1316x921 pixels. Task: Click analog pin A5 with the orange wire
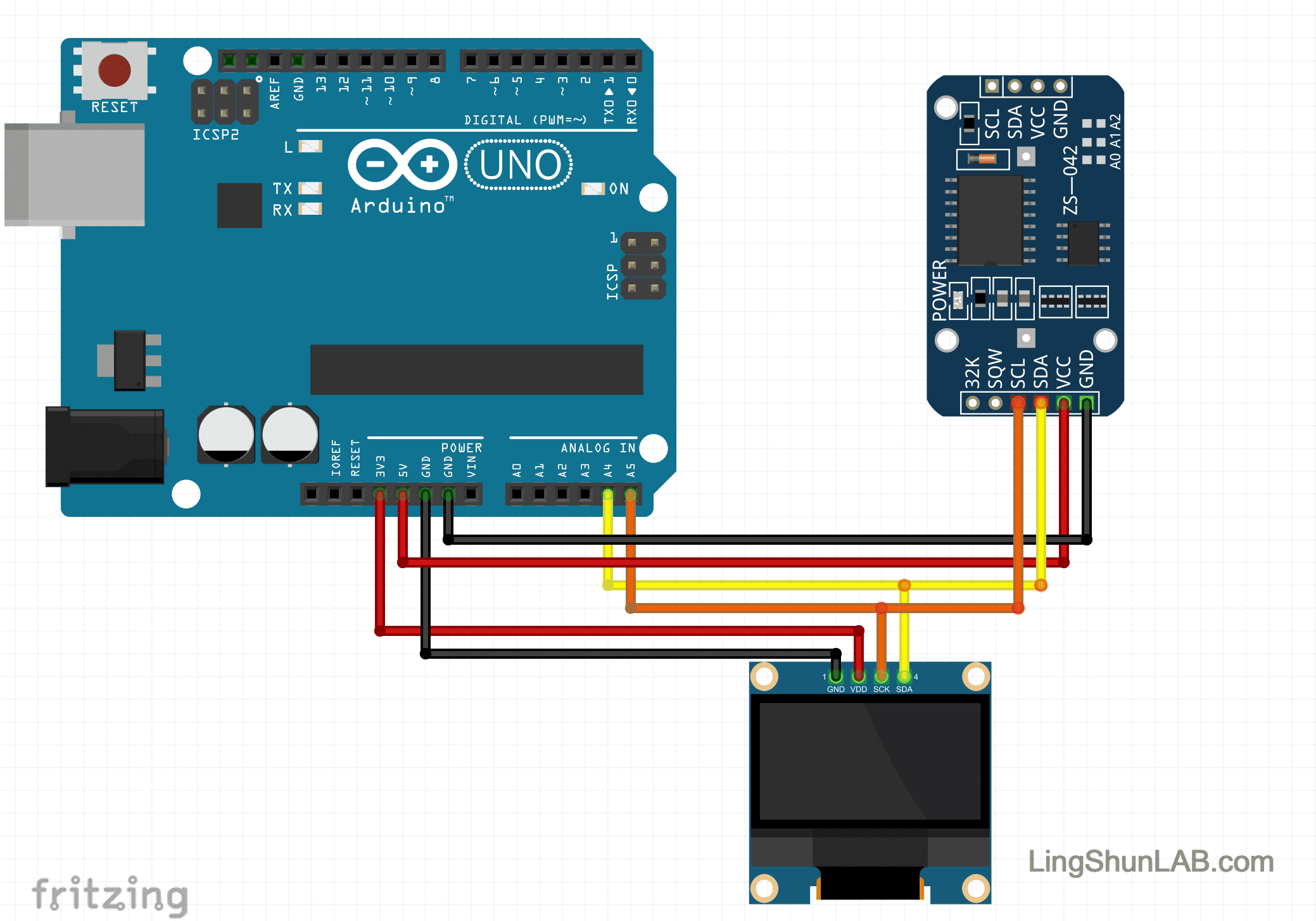[x=631, y=494]
